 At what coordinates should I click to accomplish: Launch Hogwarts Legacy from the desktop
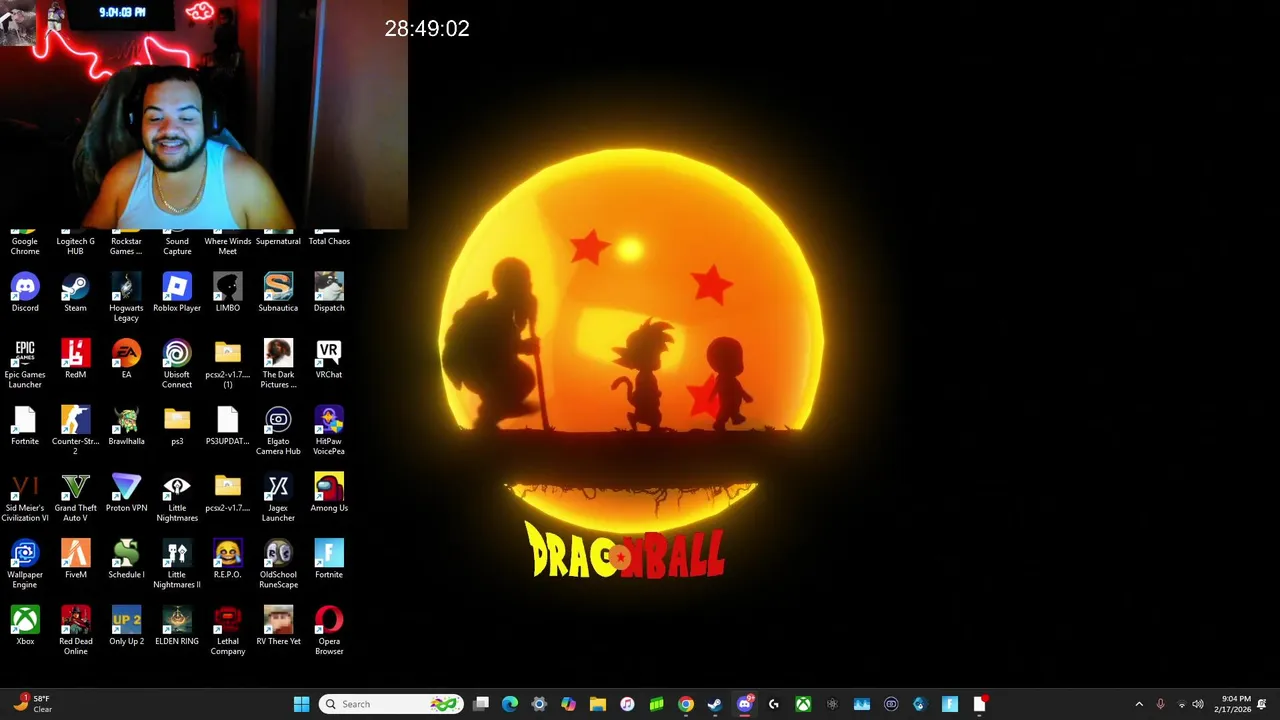126,298
